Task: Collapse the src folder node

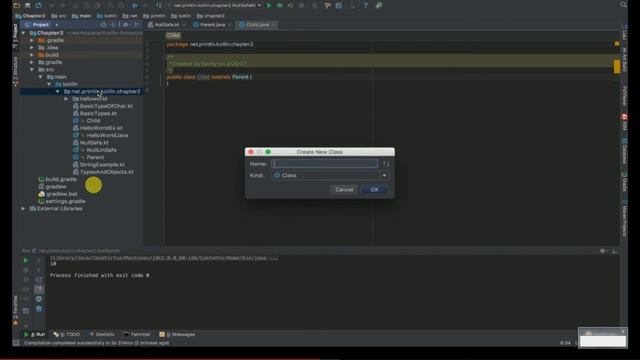Action: (32, 69)
